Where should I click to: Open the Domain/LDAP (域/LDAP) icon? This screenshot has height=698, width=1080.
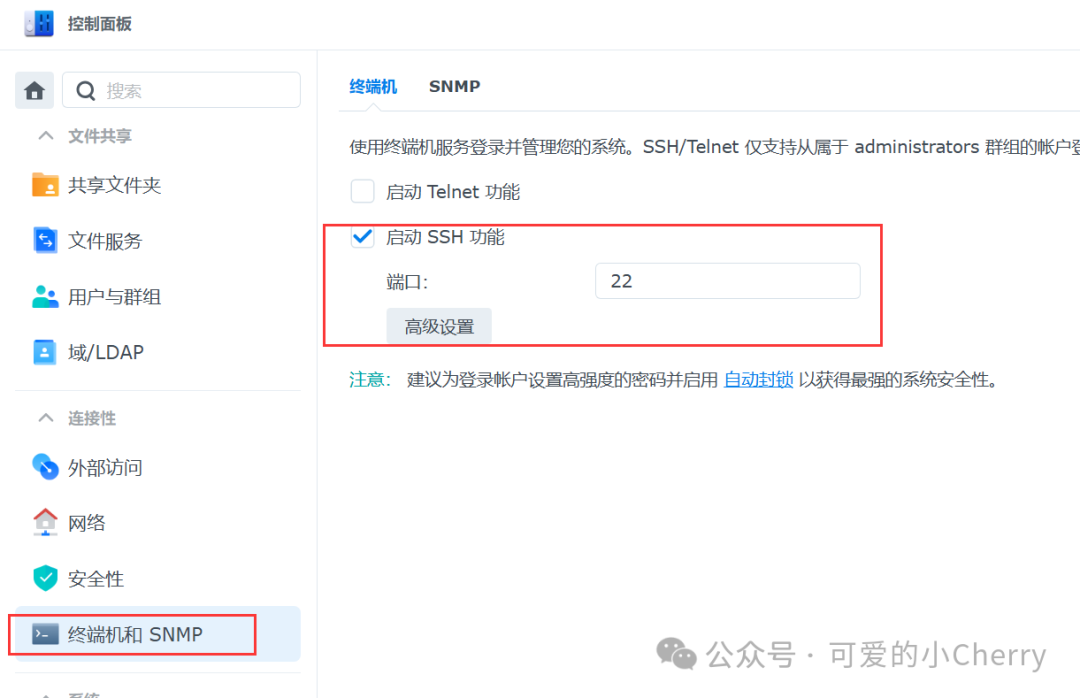(x=45, y=352)
